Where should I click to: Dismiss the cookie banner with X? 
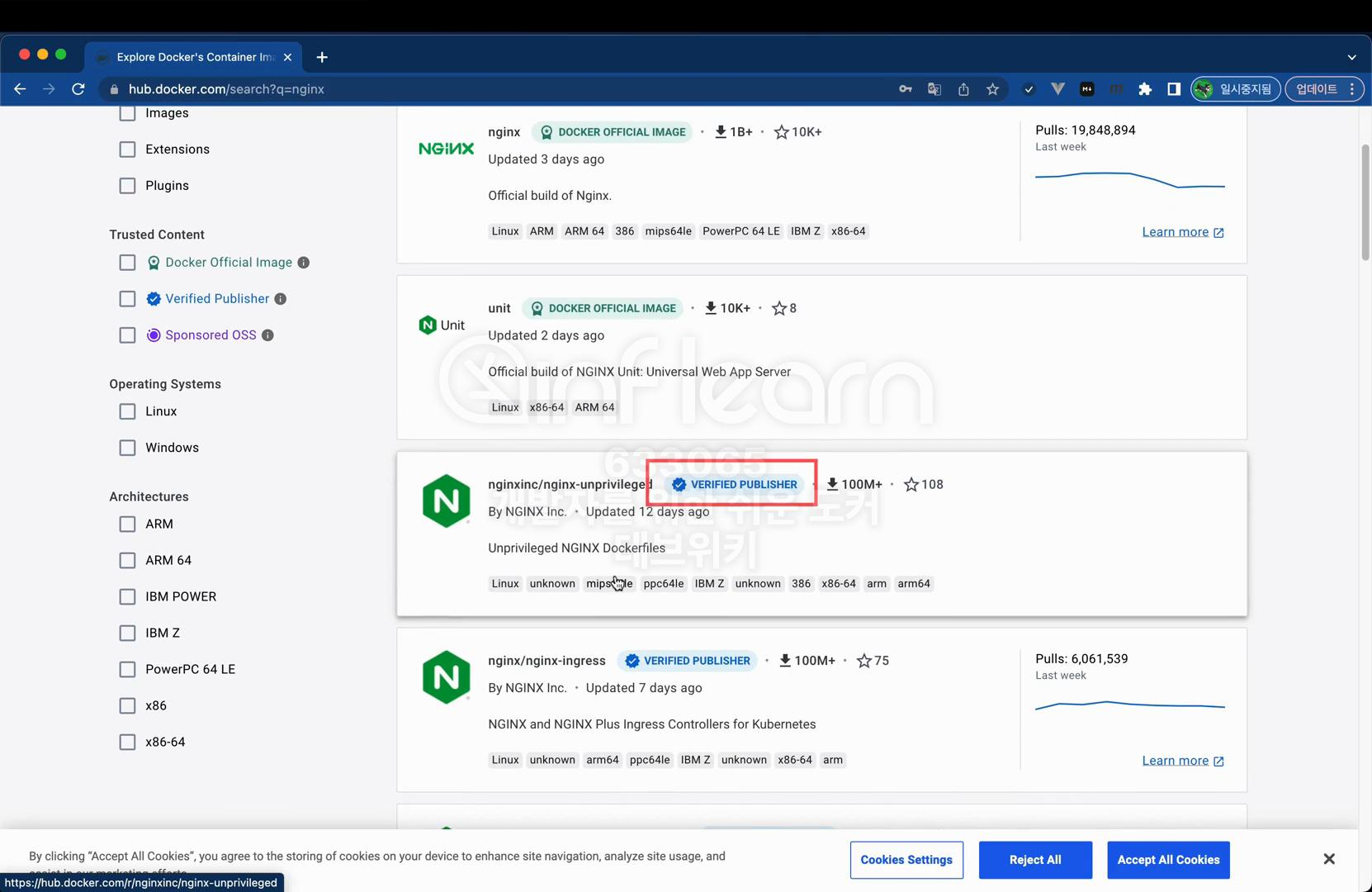click(1329, 859)
